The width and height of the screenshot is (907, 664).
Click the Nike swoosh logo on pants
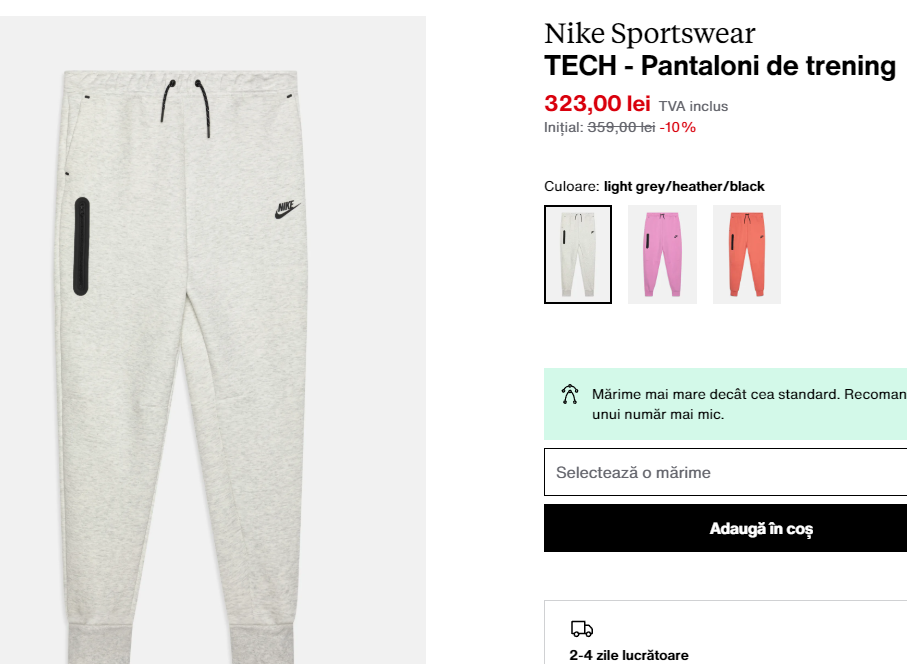[287, 209]
